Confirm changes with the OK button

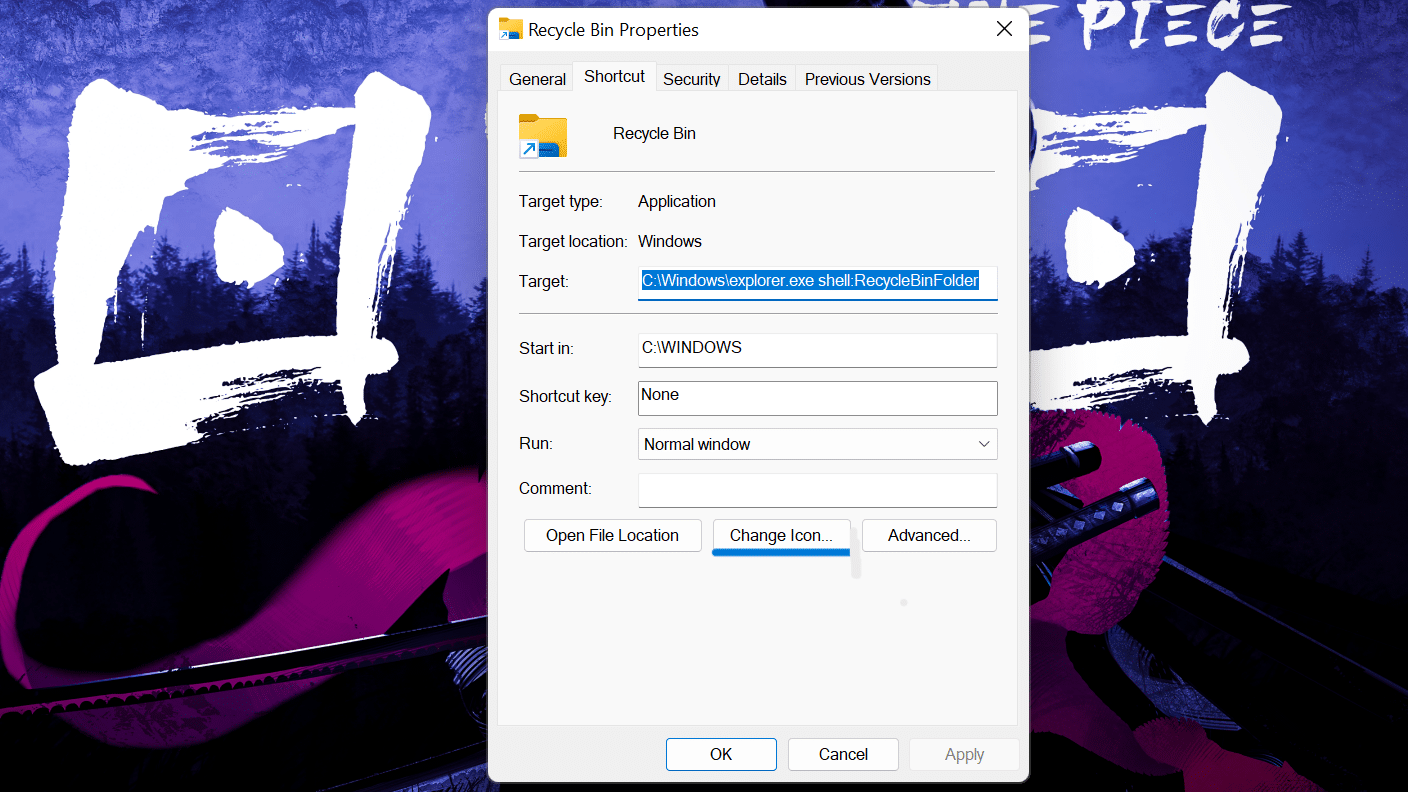click(720, 754)
